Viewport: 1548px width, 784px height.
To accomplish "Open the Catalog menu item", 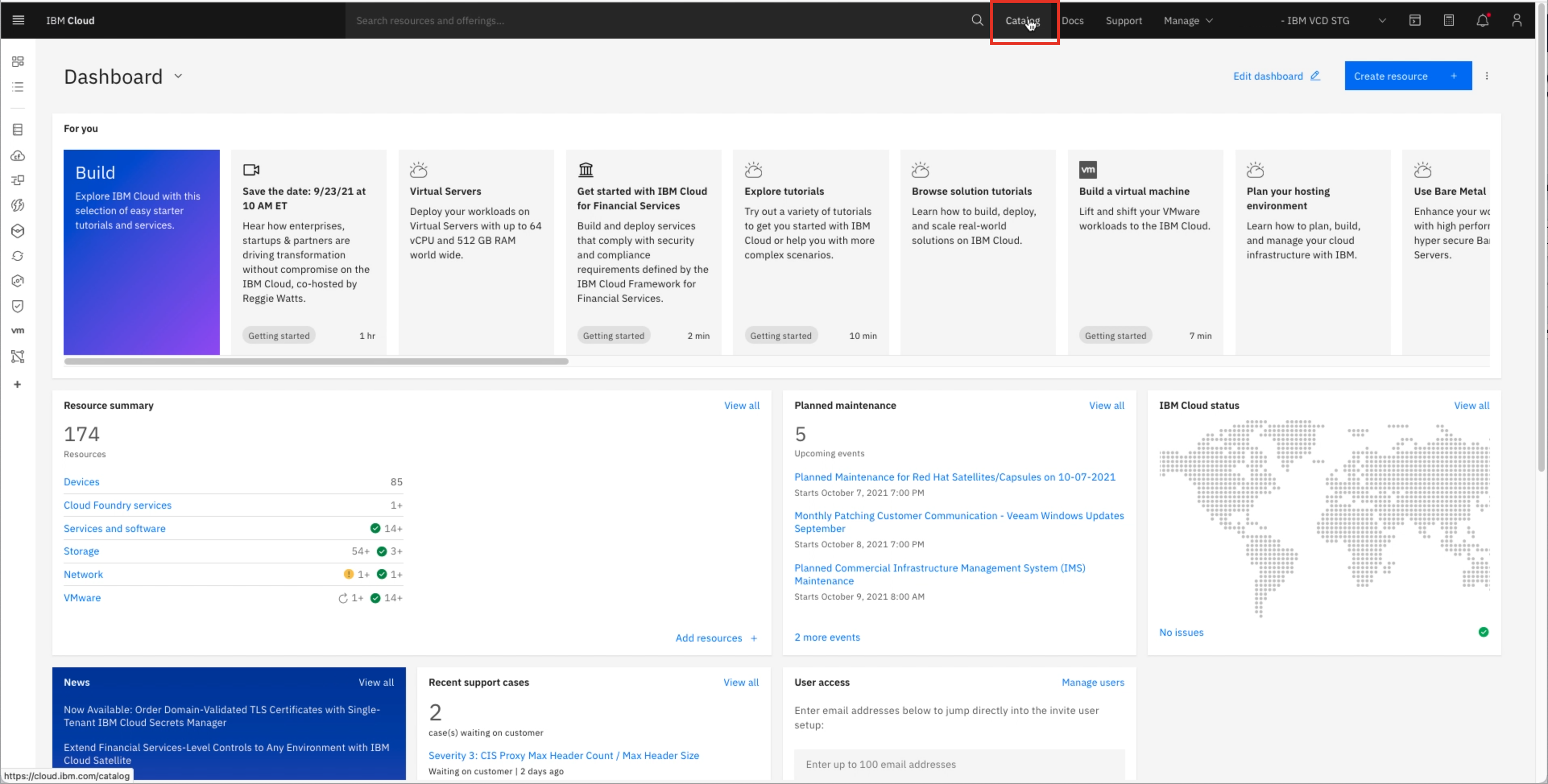I will 1022,21.
